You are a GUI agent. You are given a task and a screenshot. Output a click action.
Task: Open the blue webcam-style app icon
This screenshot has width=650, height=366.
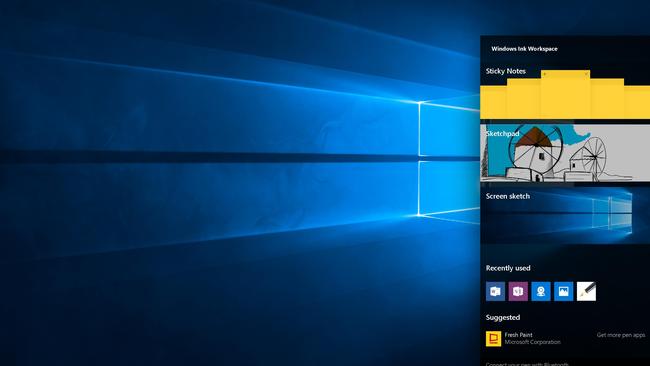pyautogui.click(x=541, y=291)
